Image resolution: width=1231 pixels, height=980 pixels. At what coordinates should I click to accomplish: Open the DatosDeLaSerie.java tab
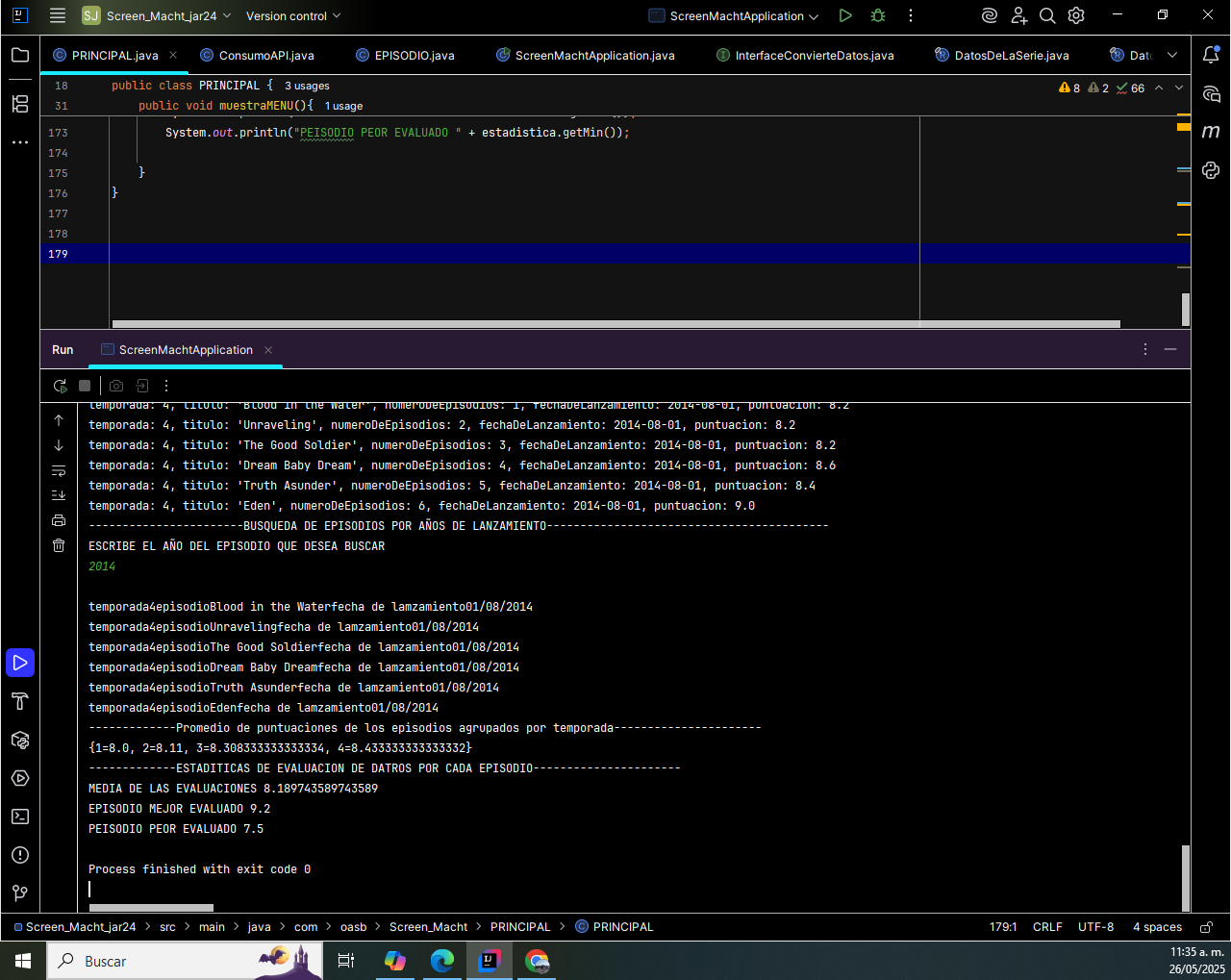point(1002,56)
